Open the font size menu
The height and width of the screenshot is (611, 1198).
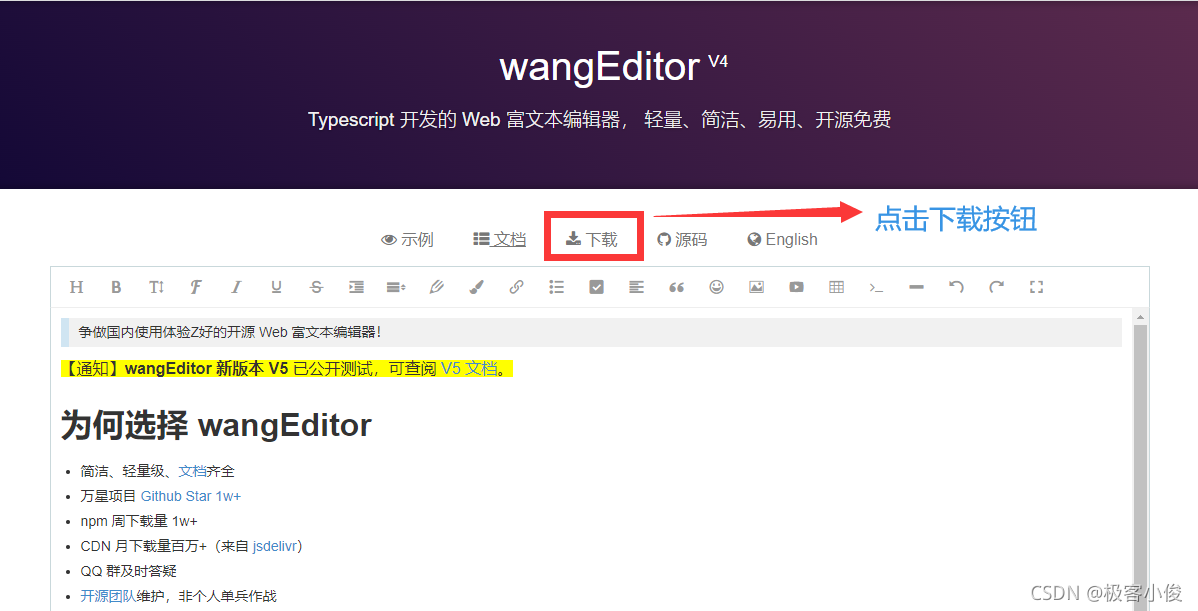click(157, 287)
